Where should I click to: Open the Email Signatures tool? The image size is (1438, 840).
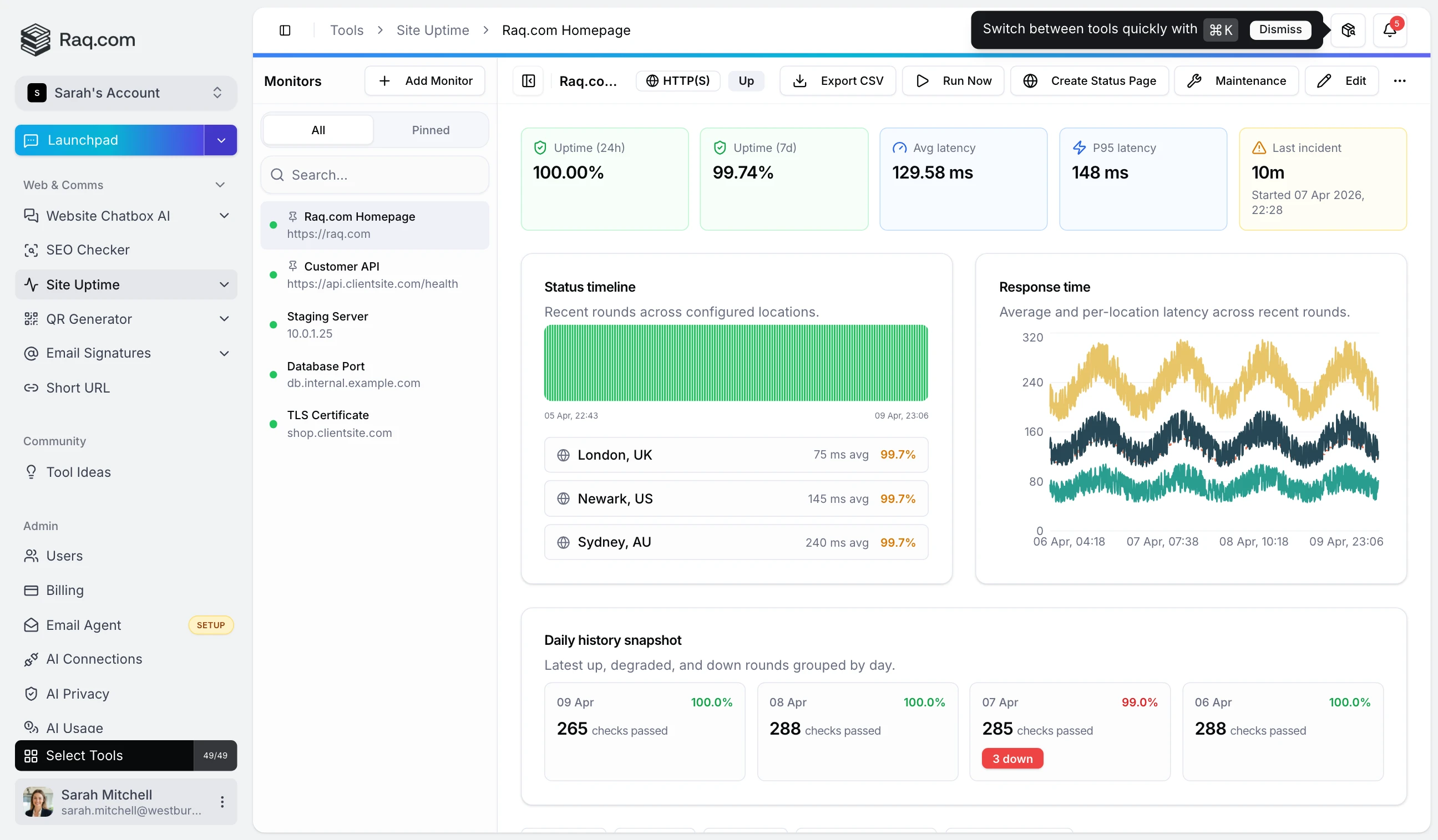[98, 353]
